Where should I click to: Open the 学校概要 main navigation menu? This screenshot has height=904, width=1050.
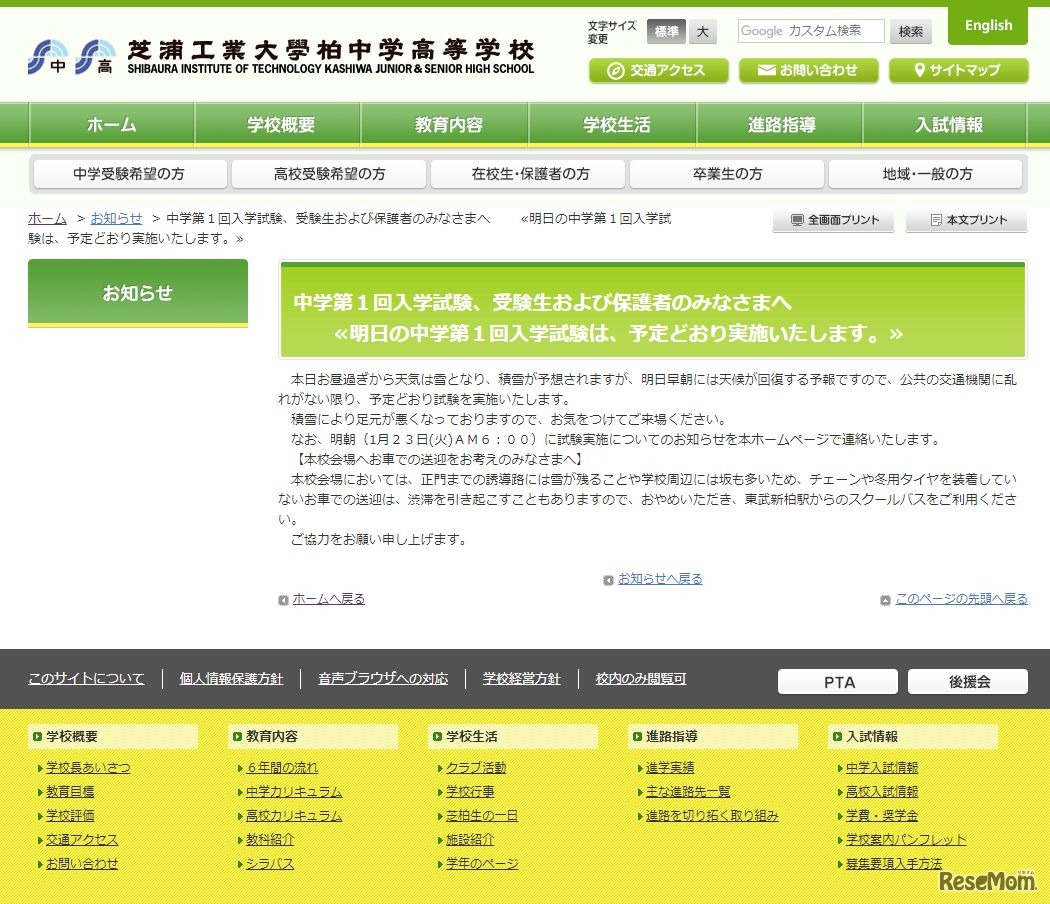[280, 125]
